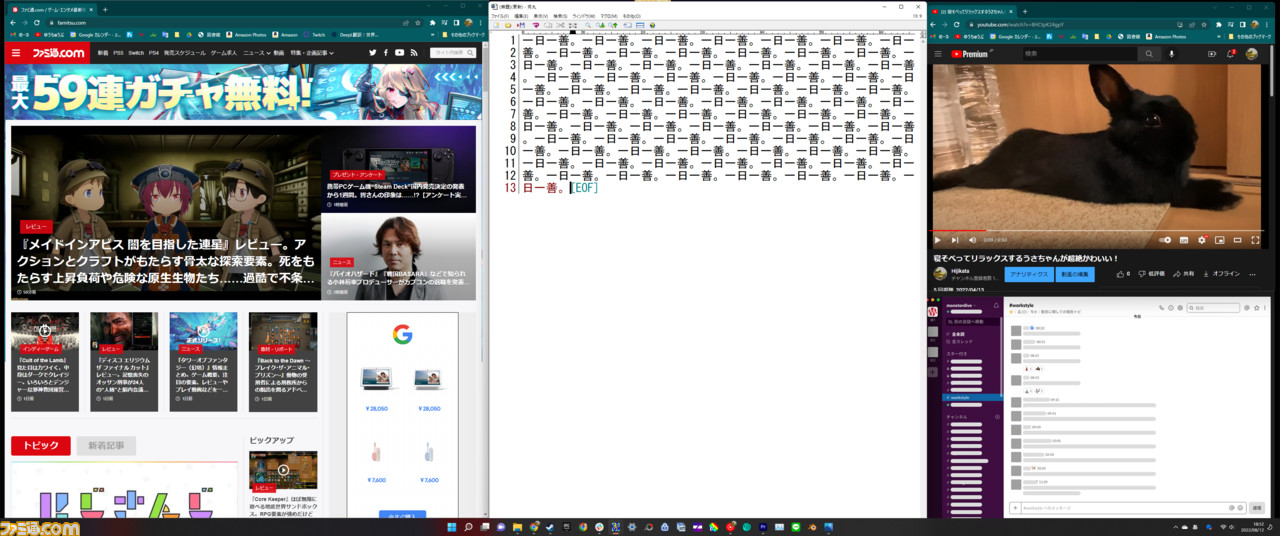Skip to next video in YouTube player
The image size is (1280, 536).
point(955,240)
